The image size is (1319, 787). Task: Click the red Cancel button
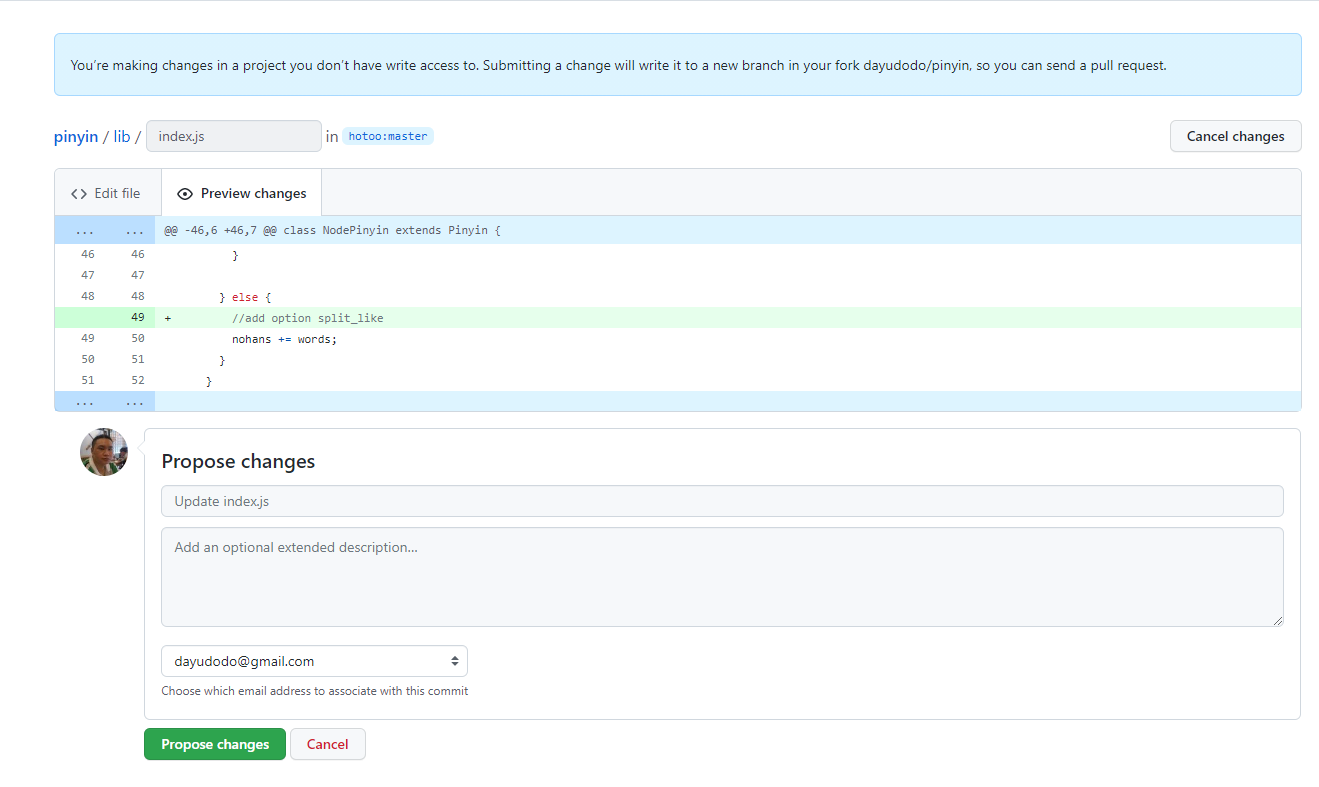328,744
